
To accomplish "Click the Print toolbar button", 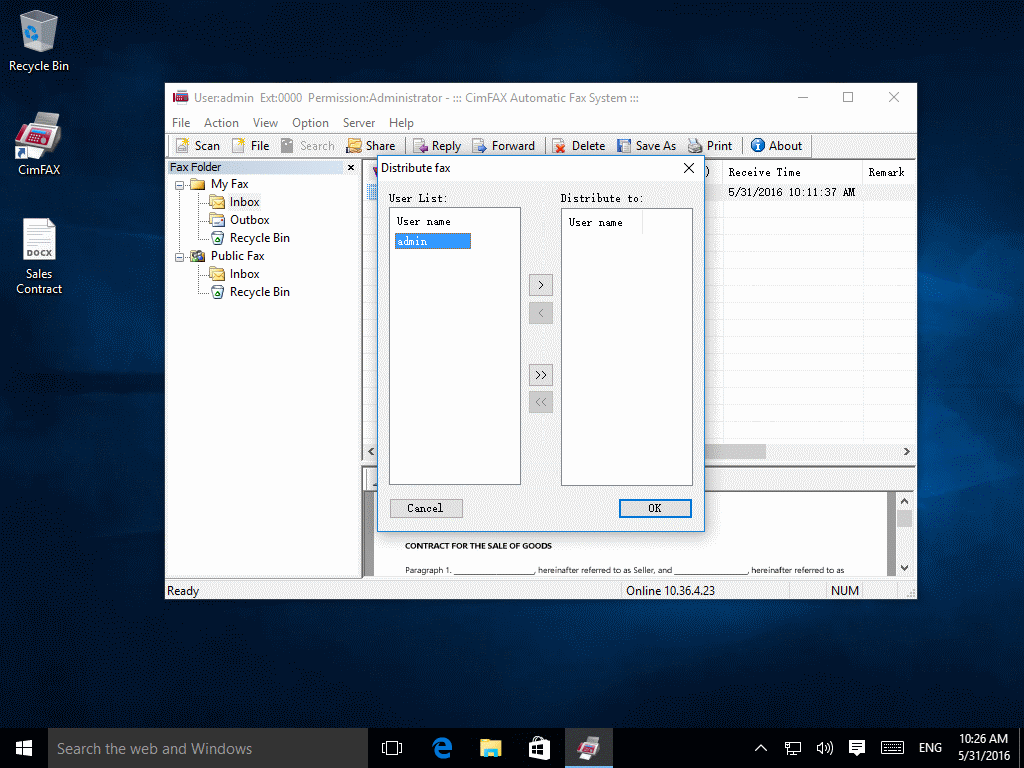I will 710,146.
